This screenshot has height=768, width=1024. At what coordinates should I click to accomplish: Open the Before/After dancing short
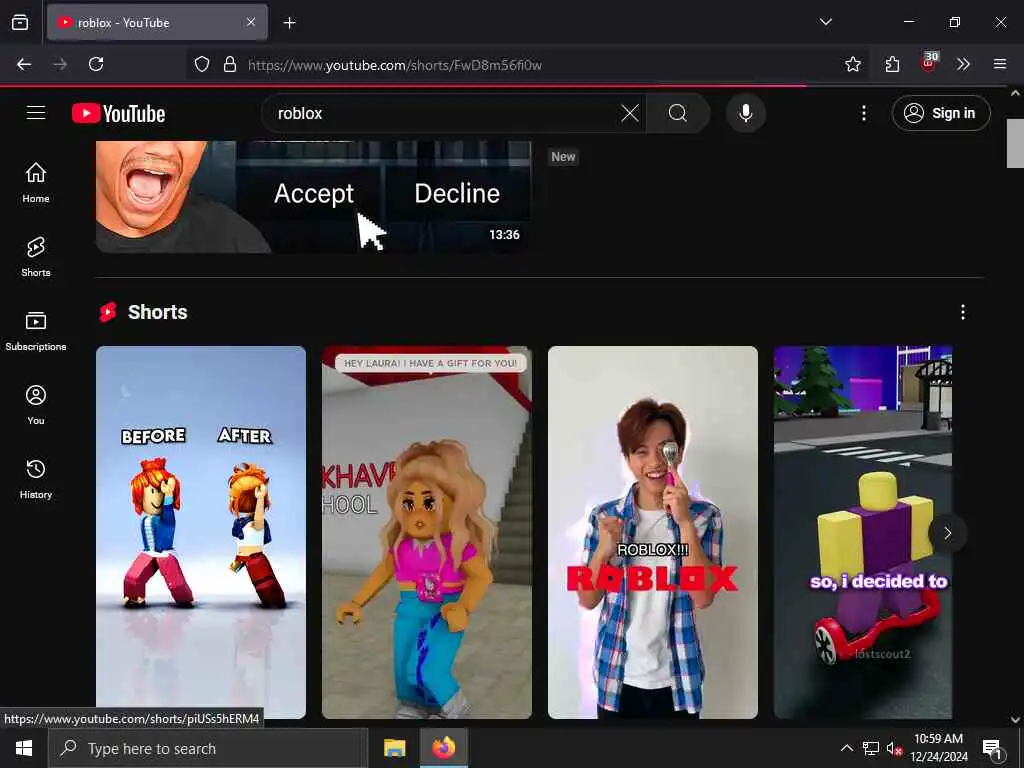(200, 532)
